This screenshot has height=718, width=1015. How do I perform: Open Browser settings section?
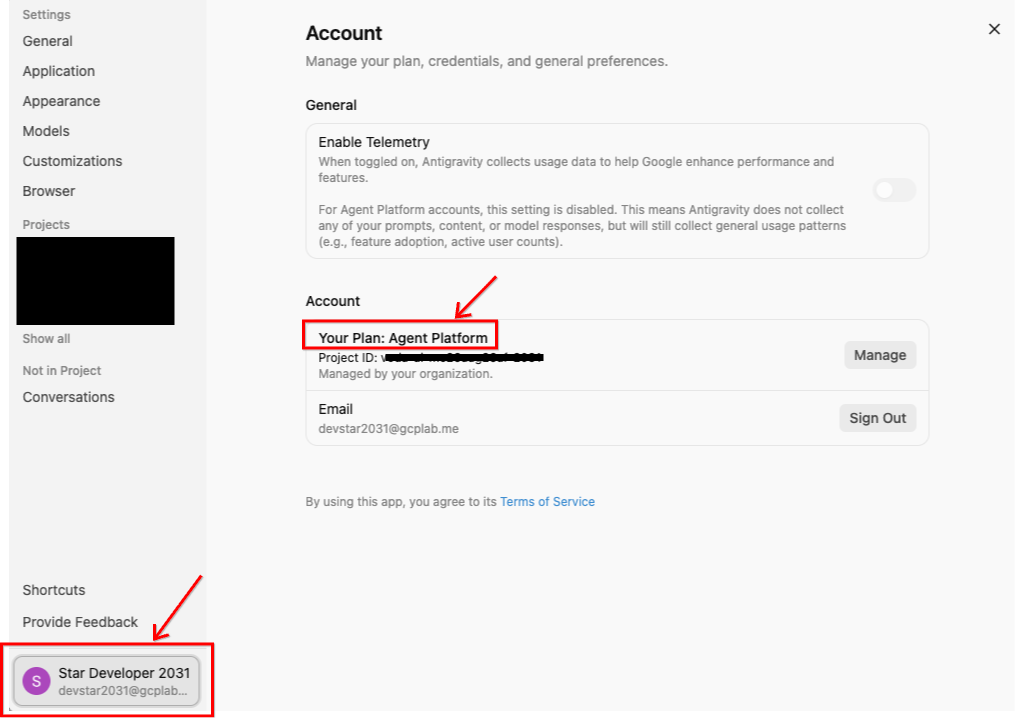click(x=49, y=191)
